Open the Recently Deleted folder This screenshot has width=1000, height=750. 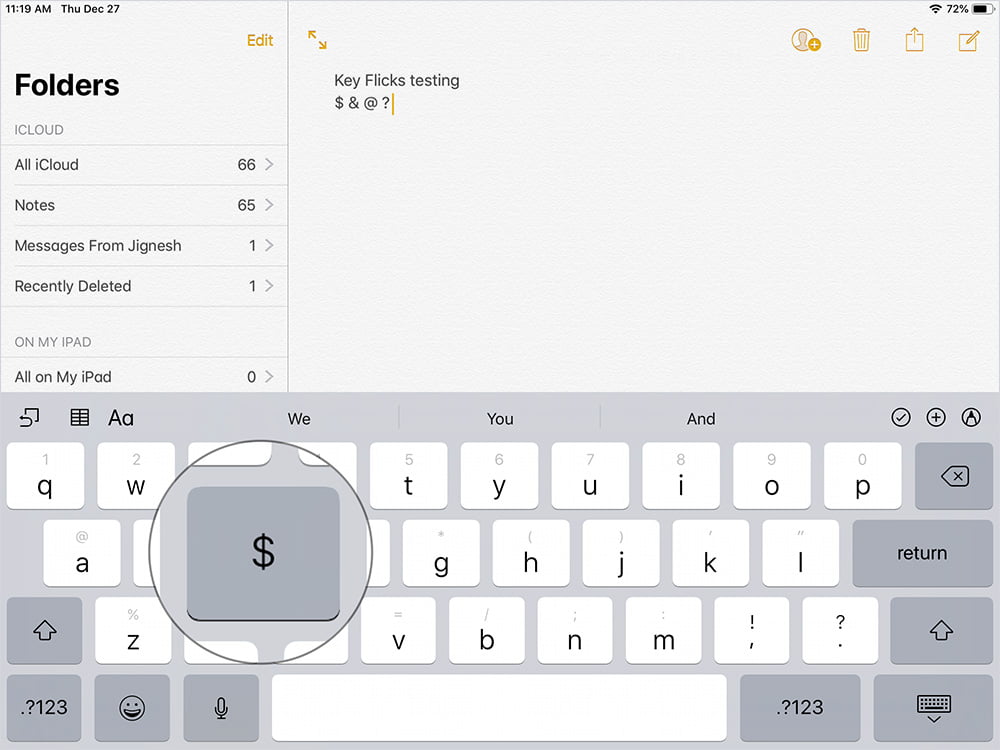[144, 286]
